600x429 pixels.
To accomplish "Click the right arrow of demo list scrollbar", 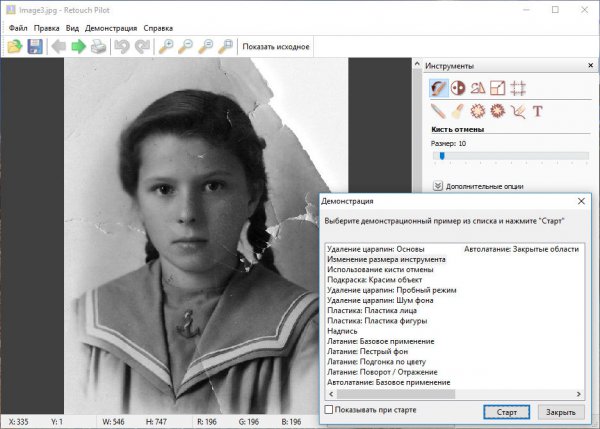I will (579, 394).
